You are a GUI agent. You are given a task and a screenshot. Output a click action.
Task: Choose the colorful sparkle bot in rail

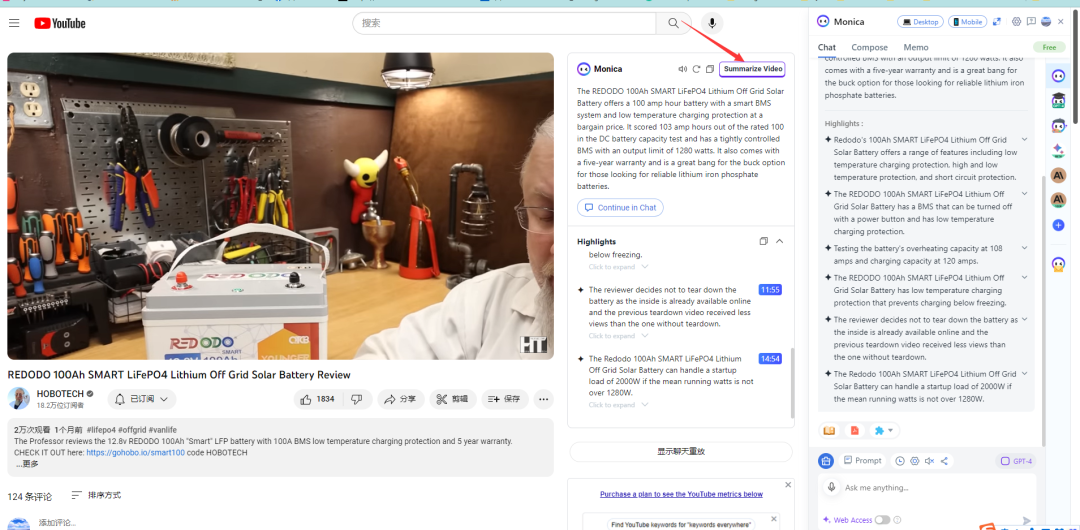tap(1059, 150)
